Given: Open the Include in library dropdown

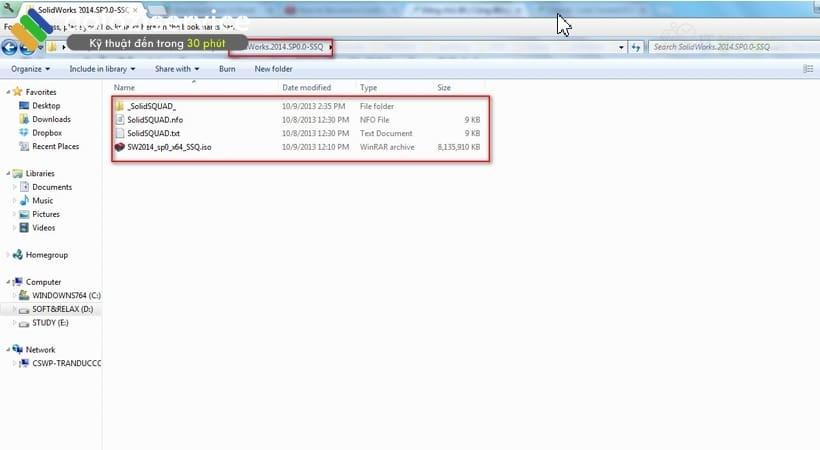Looking at the screenshot, I should tap(103, 69).
